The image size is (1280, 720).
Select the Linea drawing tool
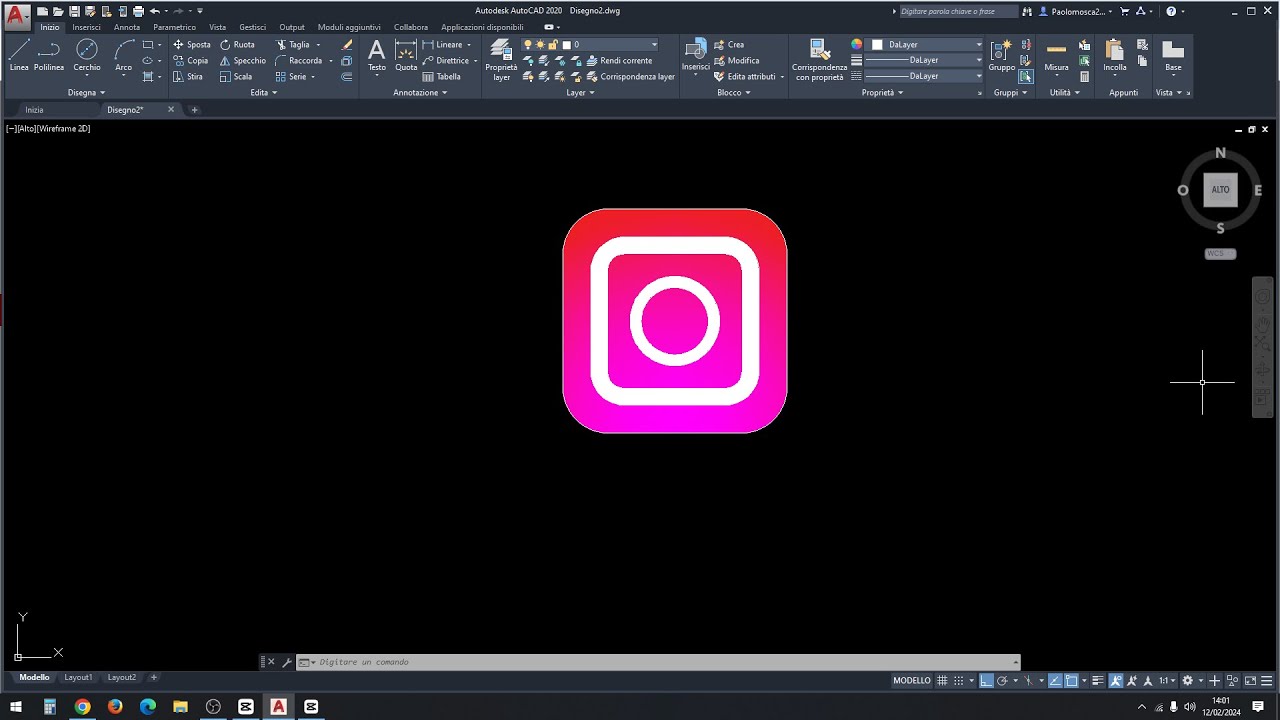click(19, 55)
